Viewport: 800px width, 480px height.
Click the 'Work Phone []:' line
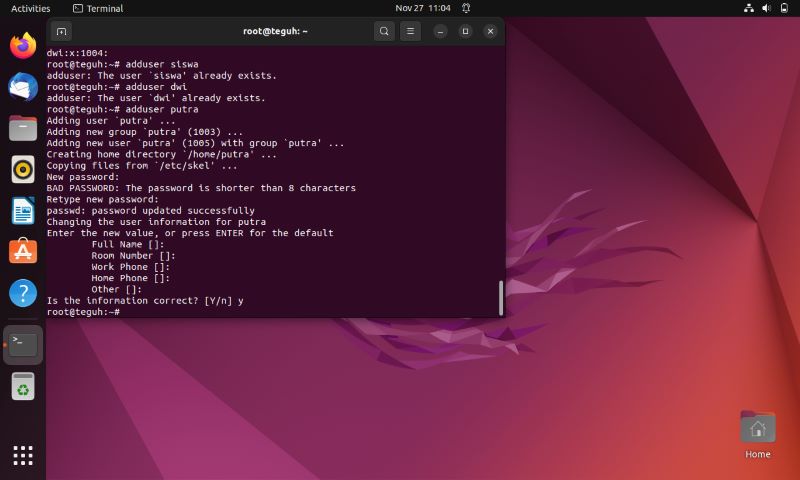click(x=131, y=267)
